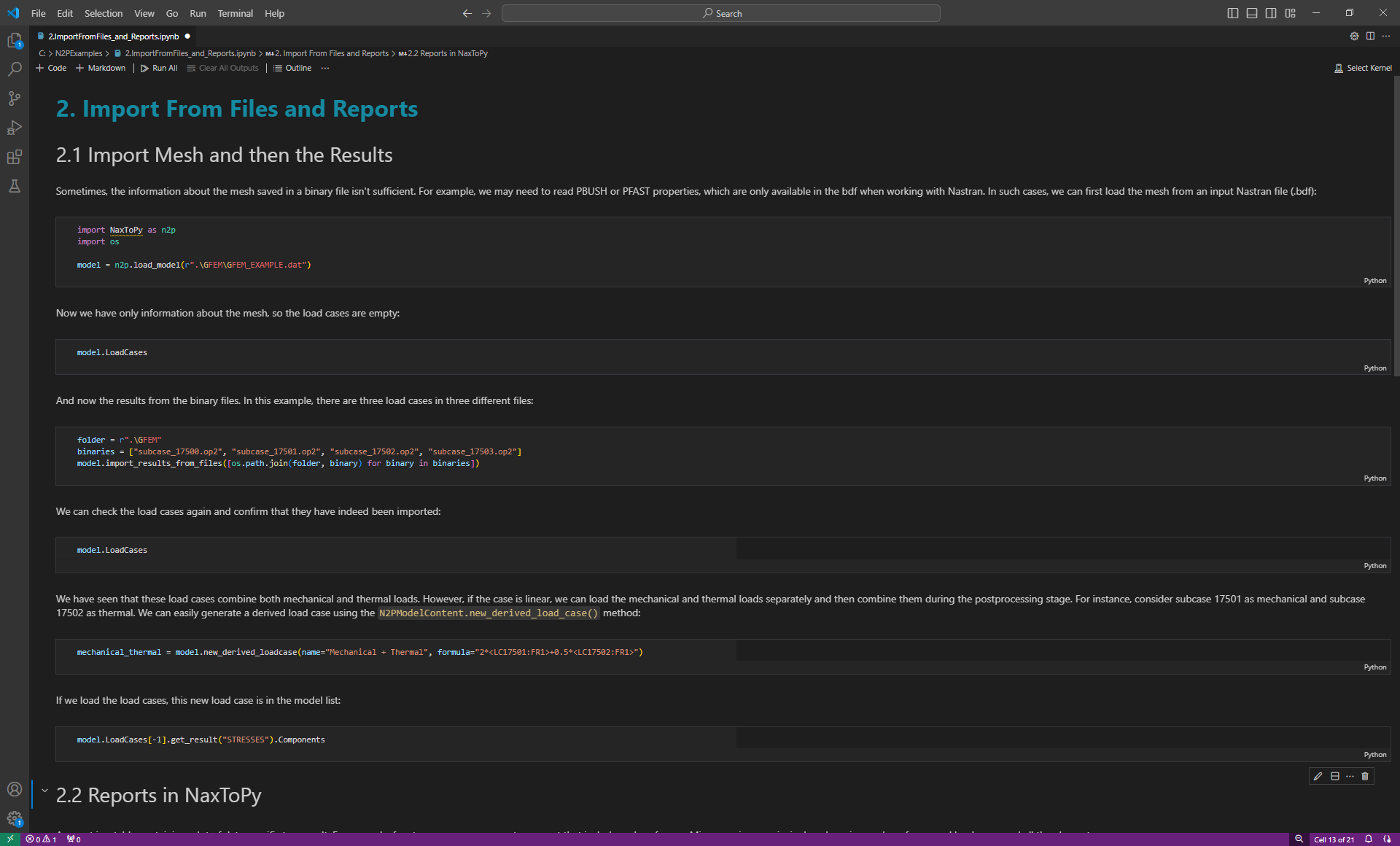Image resolution: width=1400 pixels, height=846 pixels.
Task: Open '2.2 Reports in NaxToPy' breadcrumb
Action: [443, 53]
